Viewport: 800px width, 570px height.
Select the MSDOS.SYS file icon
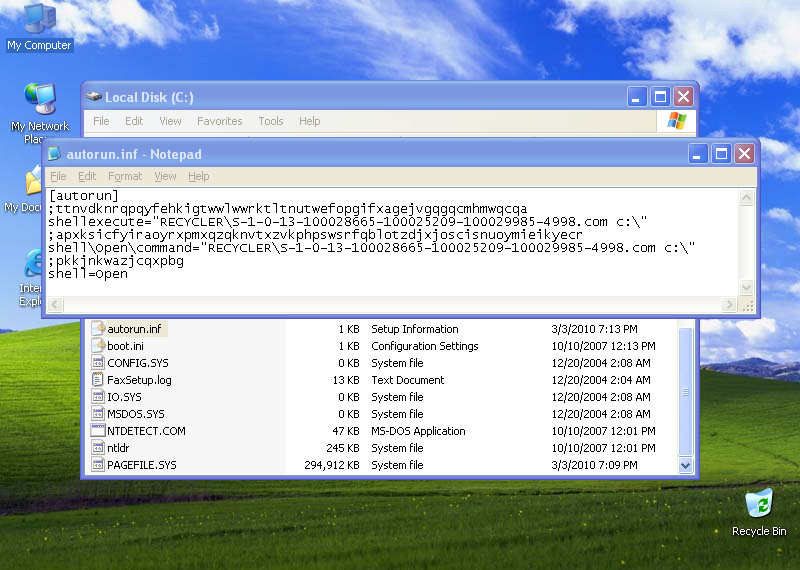98,413
